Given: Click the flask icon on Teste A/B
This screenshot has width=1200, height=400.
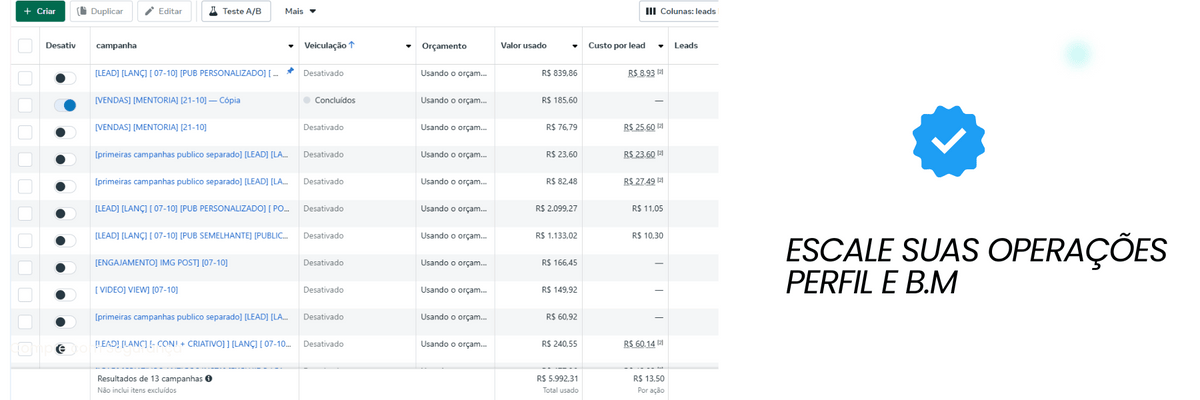Looking at the screenshot, I should [213, 11].
